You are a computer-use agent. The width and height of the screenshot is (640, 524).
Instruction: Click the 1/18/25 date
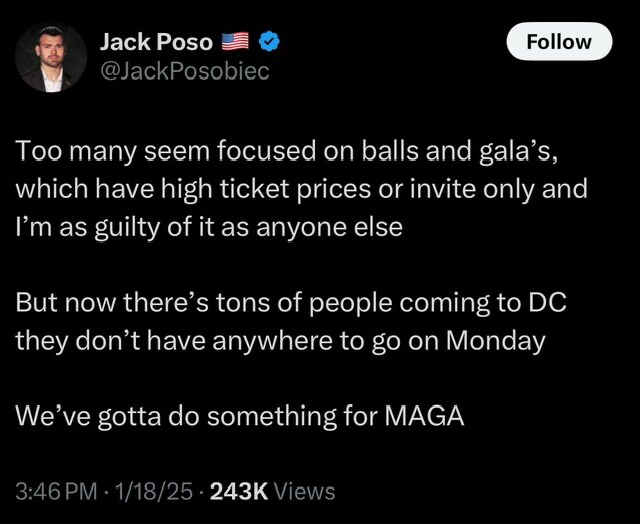coord(153,491)
